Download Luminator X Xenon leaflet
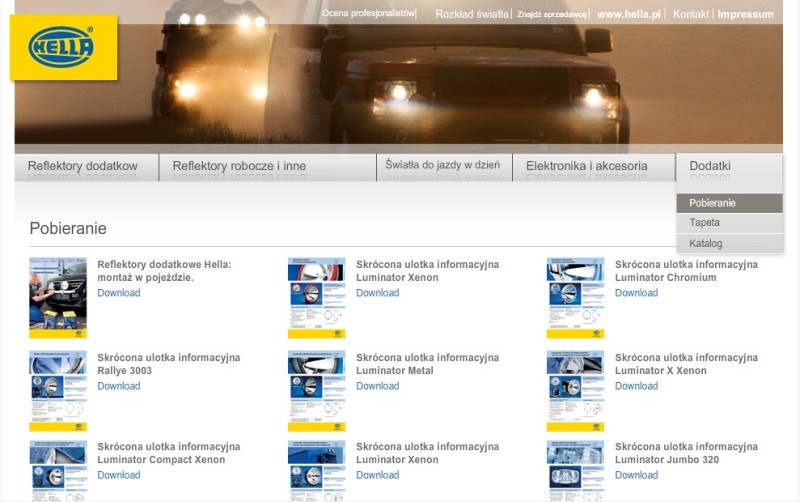Screen dimensions: 800x502 coord(636,386)
